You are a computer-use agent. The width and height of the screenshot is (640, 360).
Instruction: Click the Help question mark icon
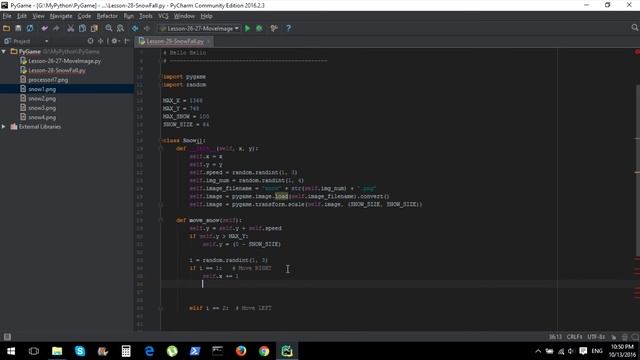288,28
